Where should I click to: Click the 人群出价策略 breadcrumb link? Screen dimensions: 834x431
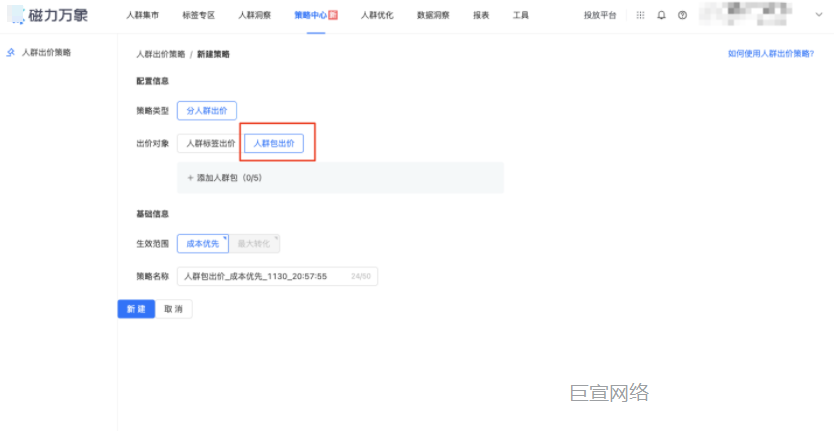tap(161, 54)
